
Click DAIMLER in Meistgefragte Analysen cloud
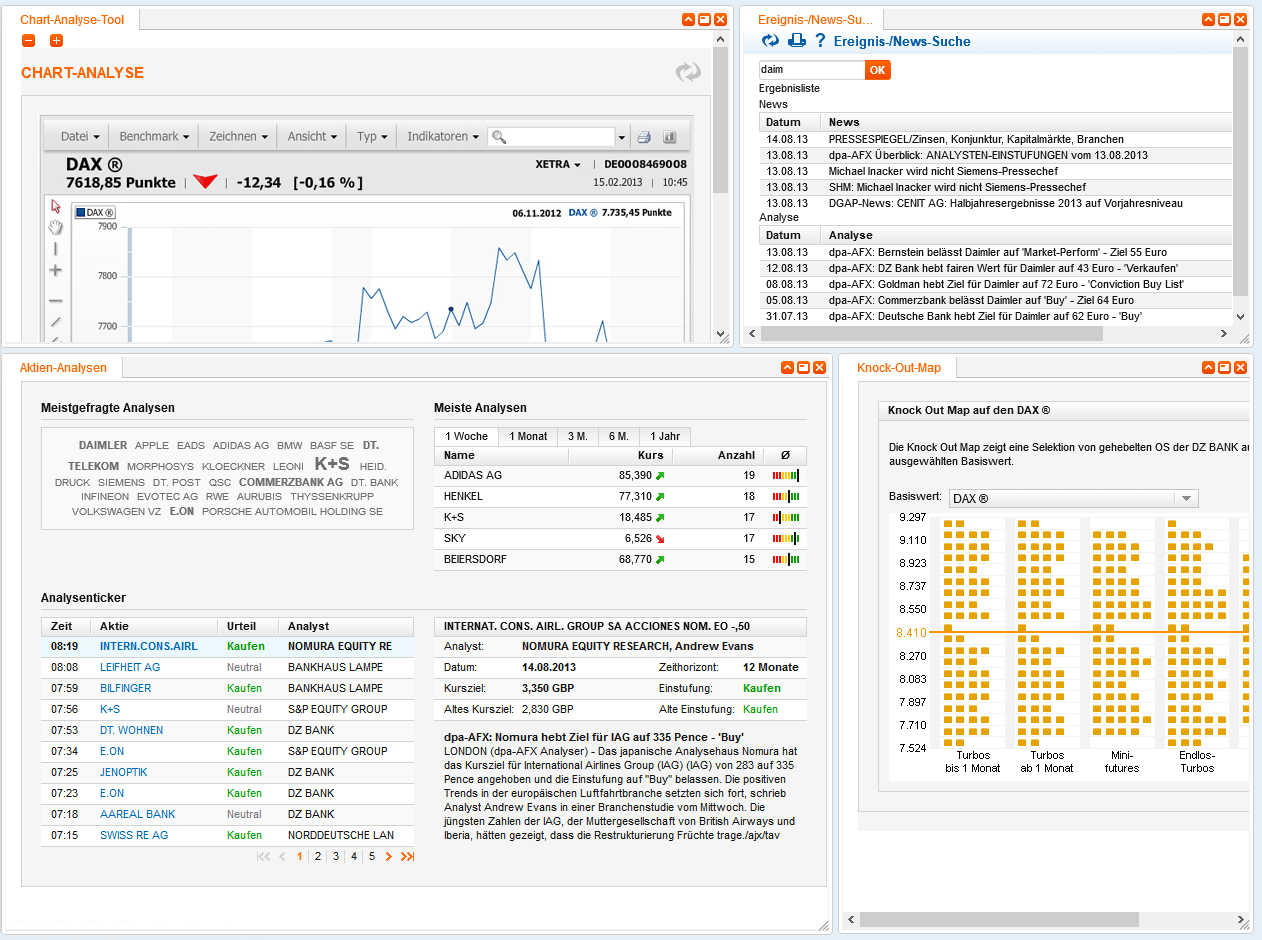(103, 445)
